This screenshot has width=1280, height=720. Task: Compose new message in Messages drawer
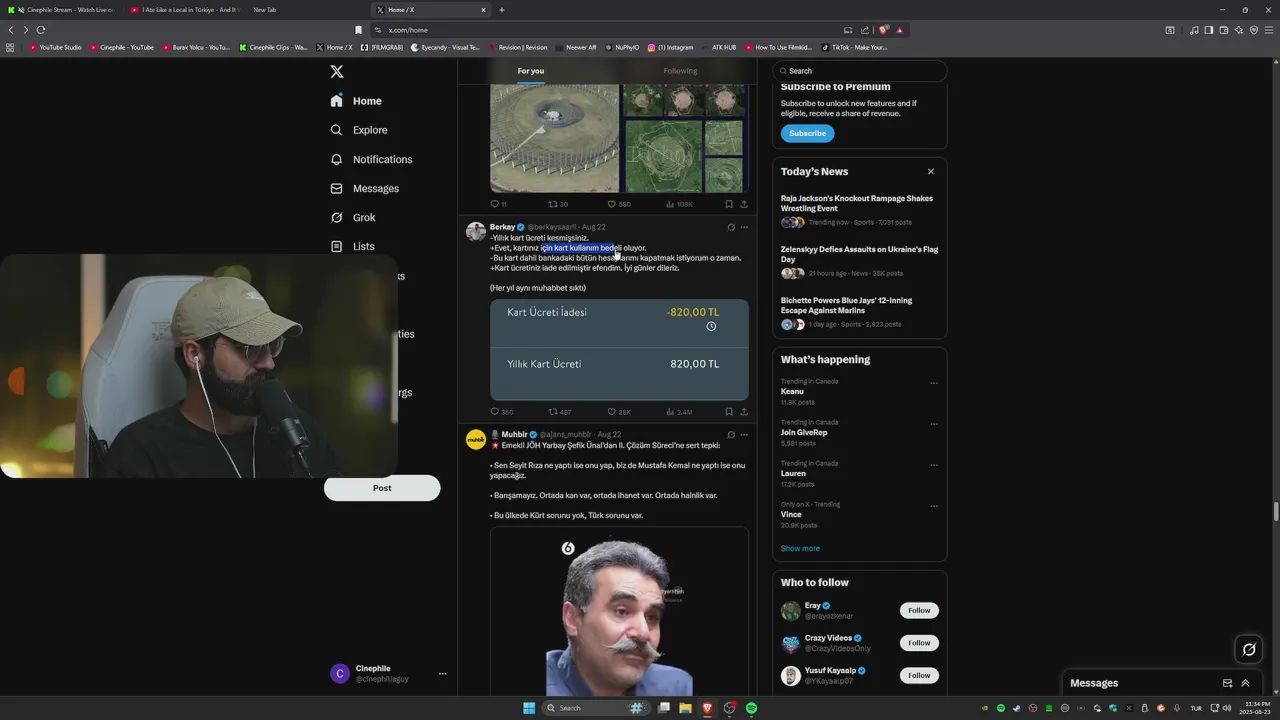point(1227,683)
